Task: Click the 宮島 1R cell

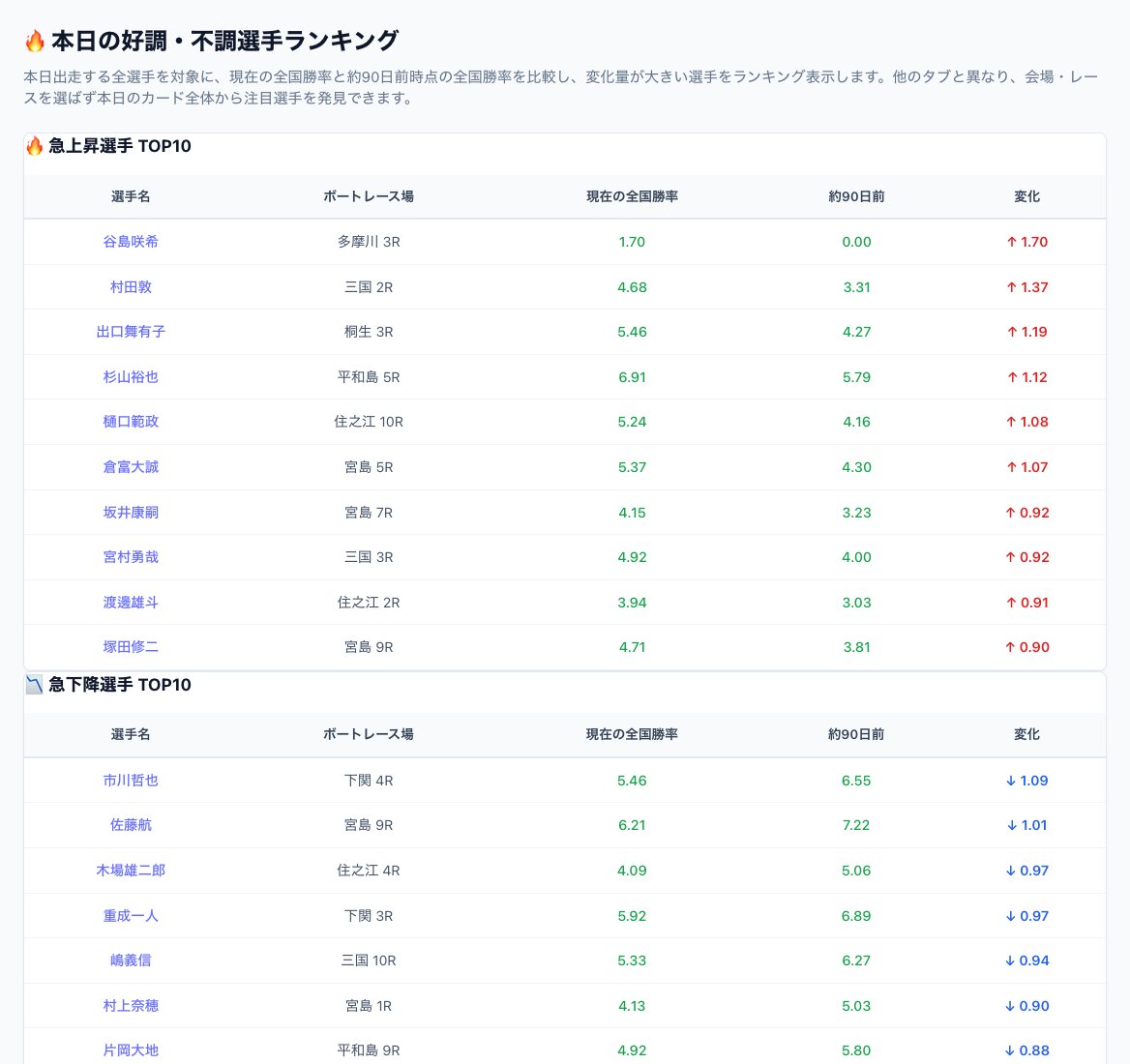Action: tap(369, 1006)
